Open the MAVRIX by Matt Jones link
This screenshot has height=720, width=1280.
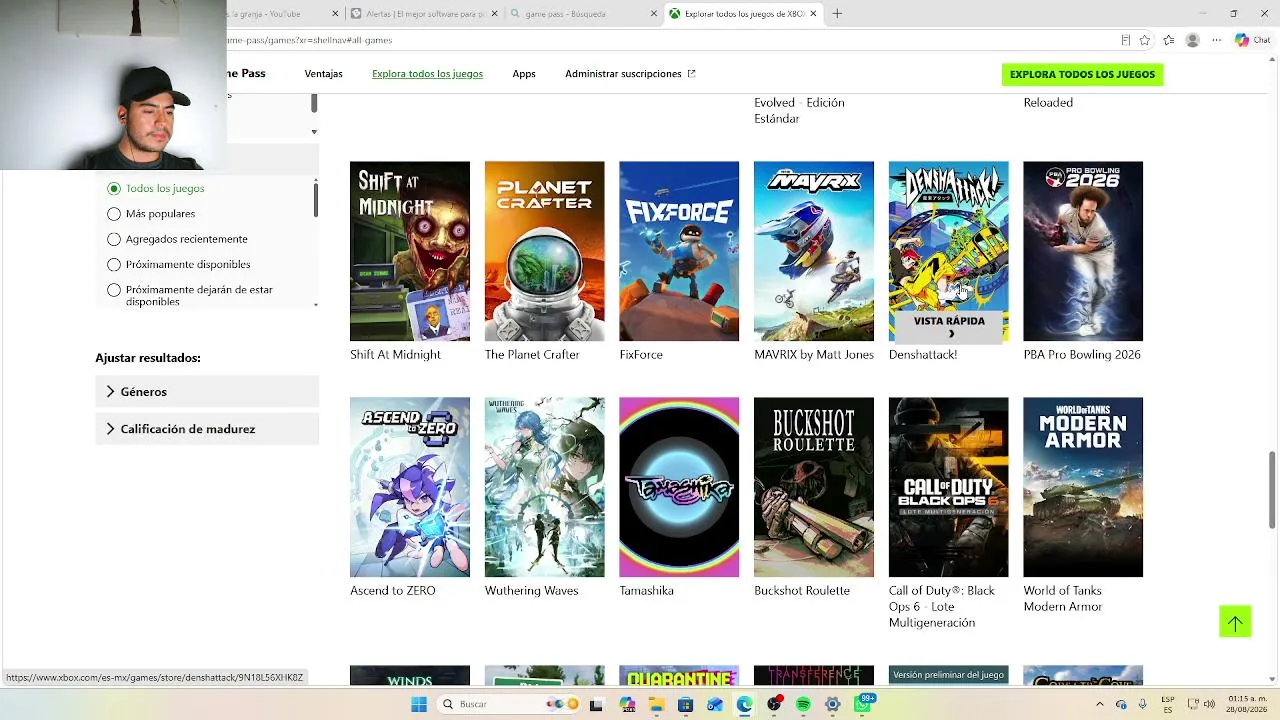coord(814,355)
